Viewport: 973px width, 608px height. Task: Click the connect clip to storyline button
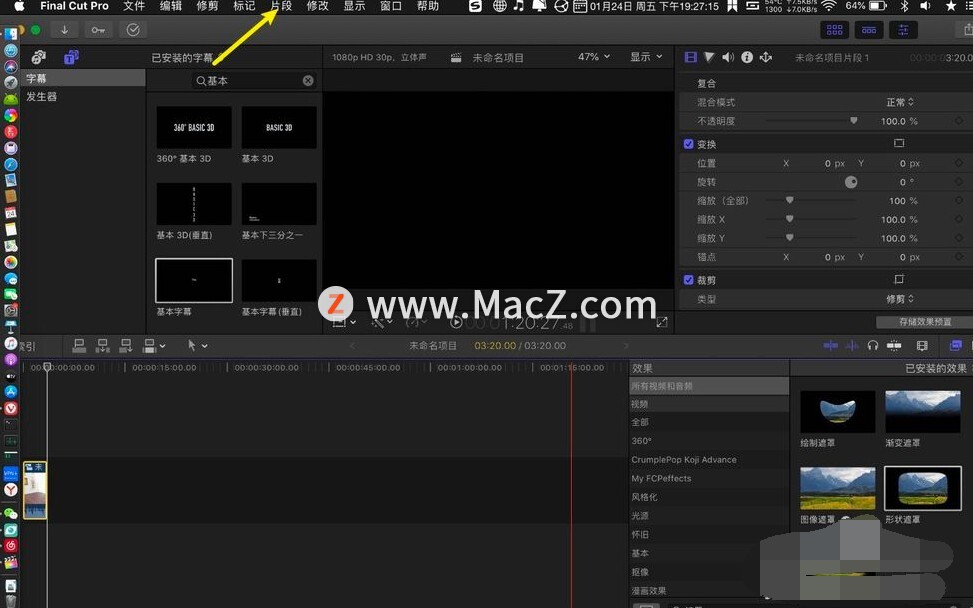[79, 346]
